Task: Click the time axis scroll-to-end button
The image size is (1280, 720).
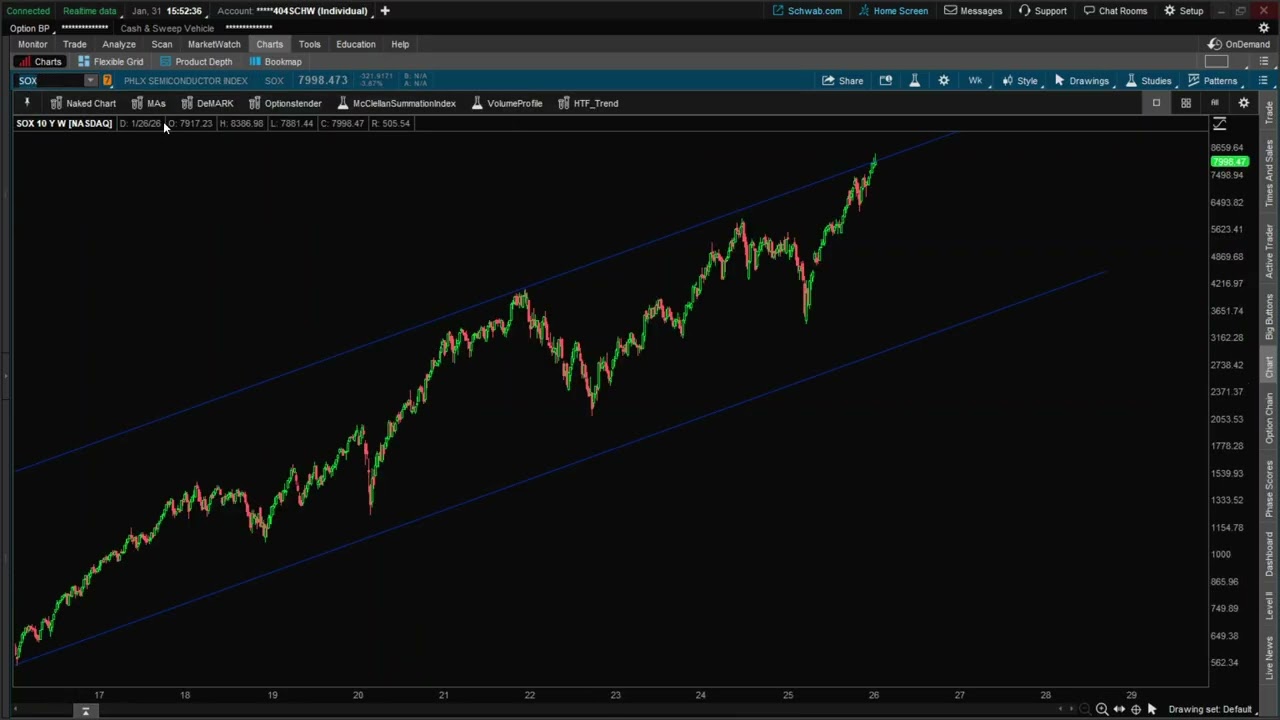Action: pyautogui.click(x=85, y=711)
